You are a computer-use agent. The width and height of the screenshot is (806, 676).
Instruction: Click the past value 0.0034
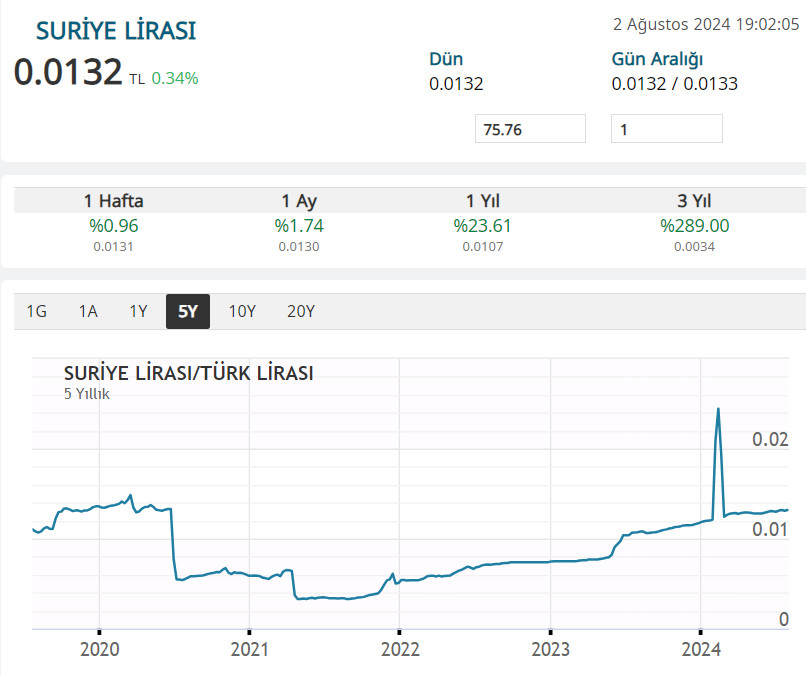[x=694, y=247]
